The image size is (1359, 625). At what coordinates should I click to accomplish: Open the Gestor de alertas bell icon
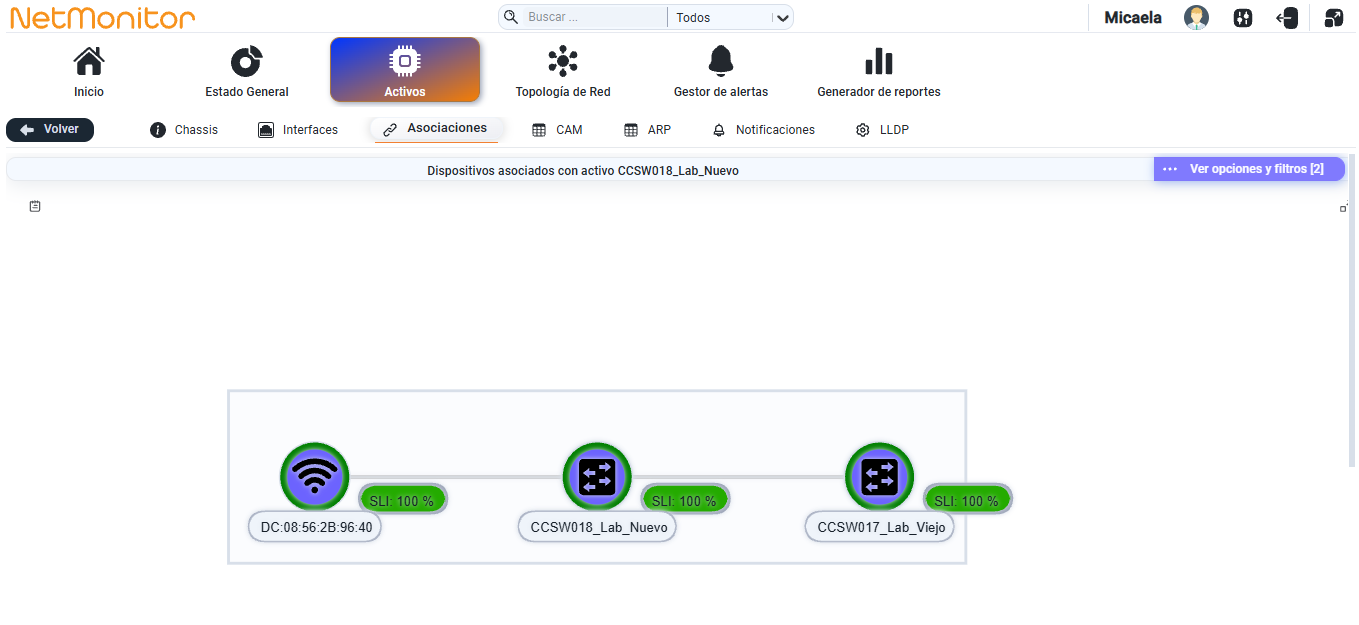pos(721,61)
